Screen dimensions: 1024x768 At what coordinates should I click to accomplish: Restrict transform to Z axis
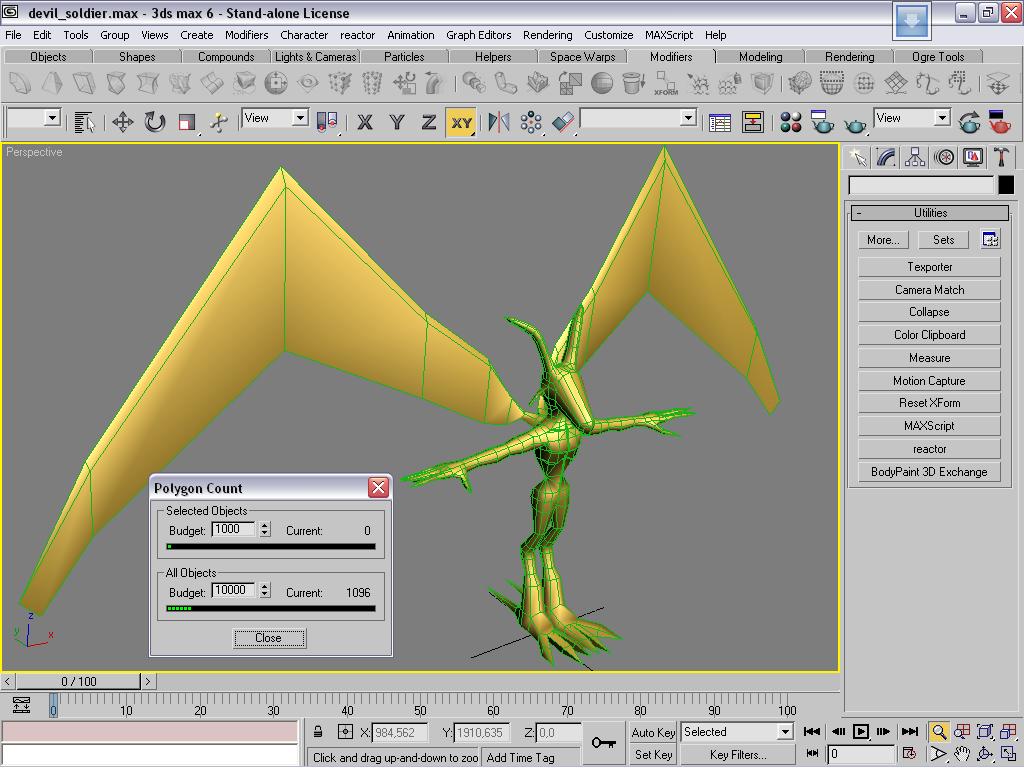(428, 122)
